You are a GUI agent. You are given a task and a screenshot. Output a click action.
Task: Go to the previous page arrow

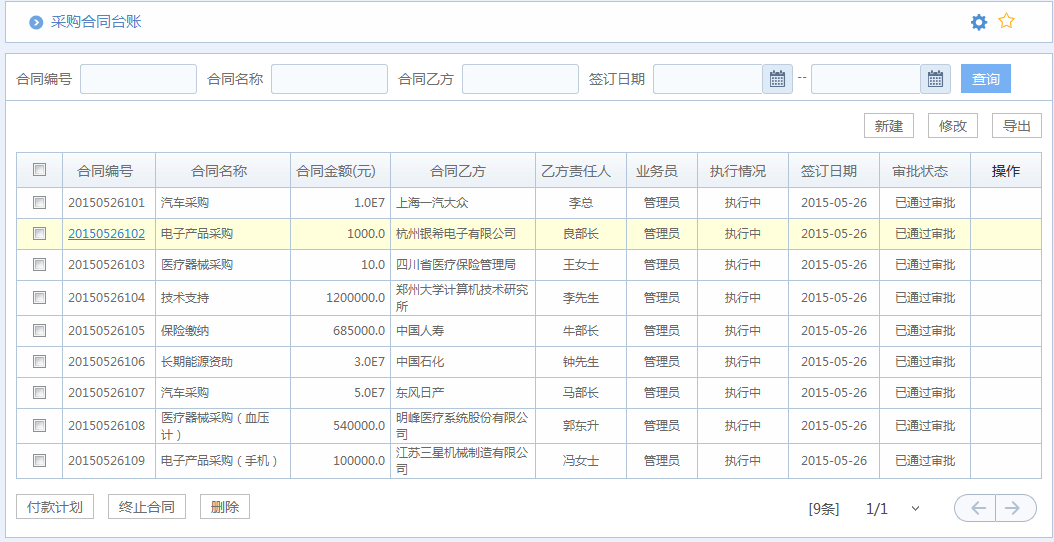(978, 508)
